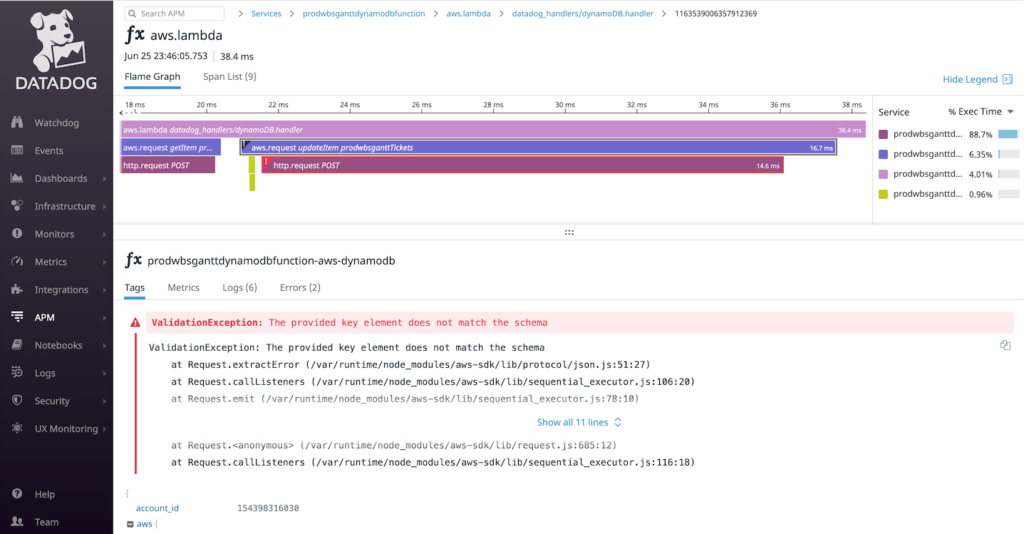This screenshot has width=1024, height=534.
Task: Expand the Dashboards submenu arrow
Action: (x=104, y=178)
